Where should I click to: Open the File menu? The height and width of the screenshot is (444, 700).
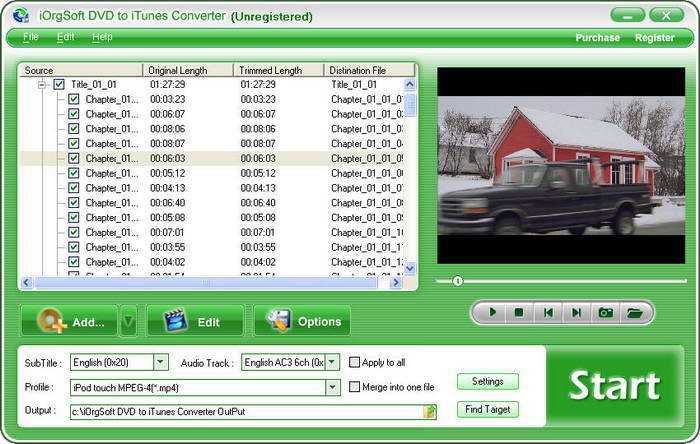coord(30,37)
